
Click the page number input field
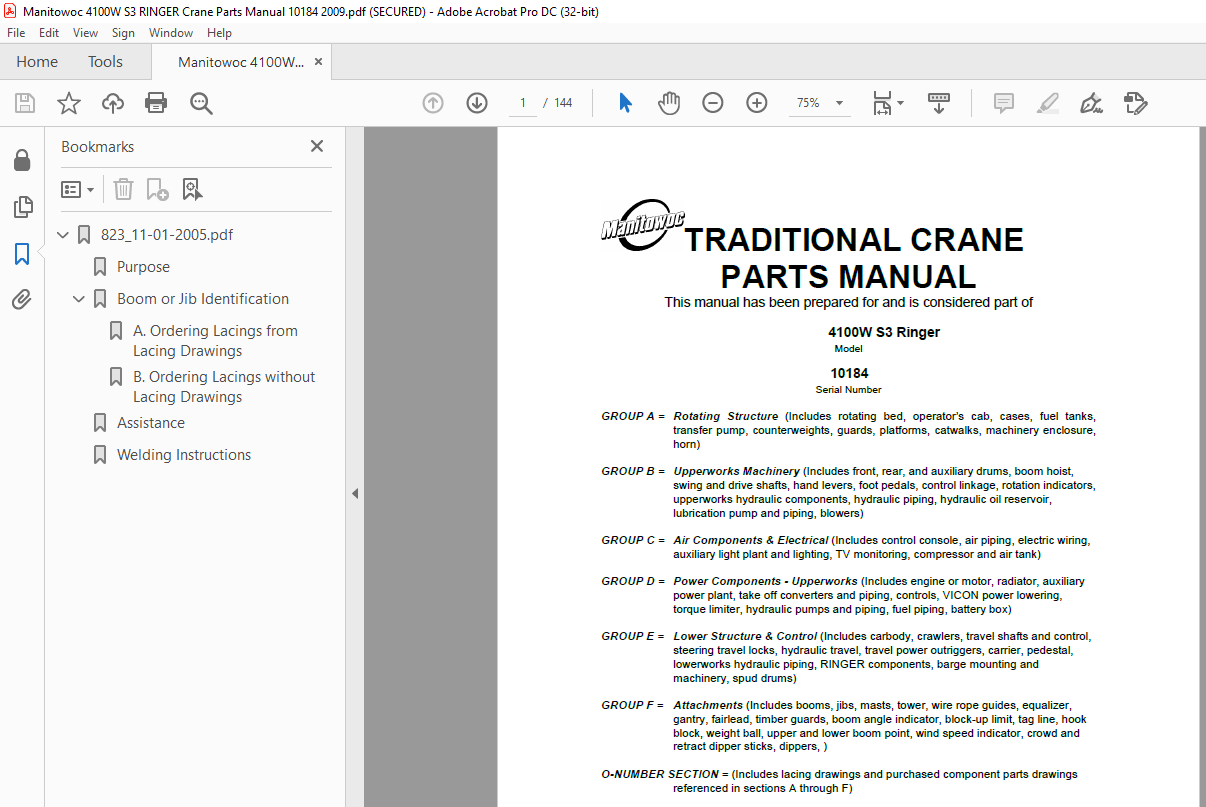(522, 103)
